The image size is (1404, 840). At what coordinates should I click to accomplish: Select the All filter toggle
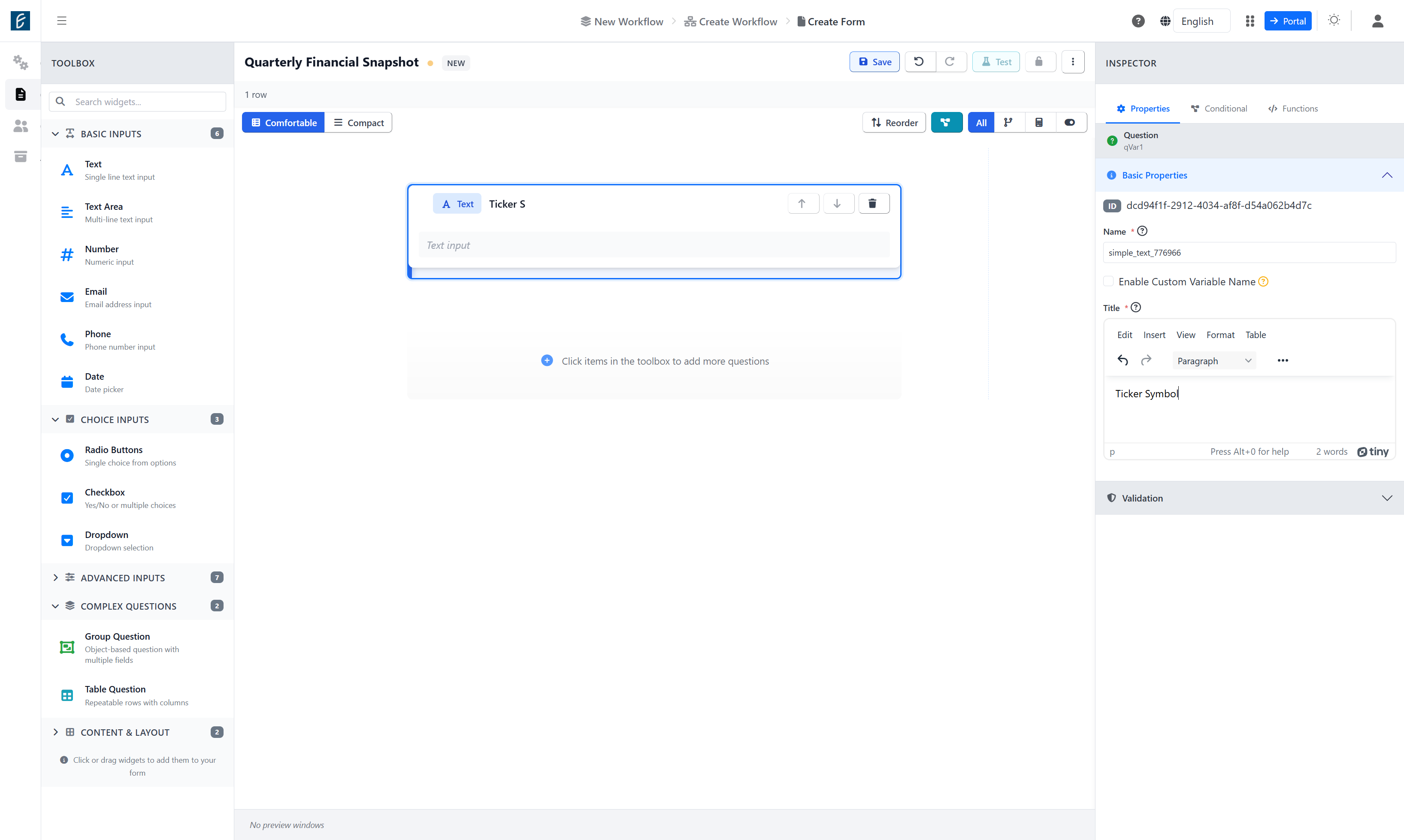[981, 122]
